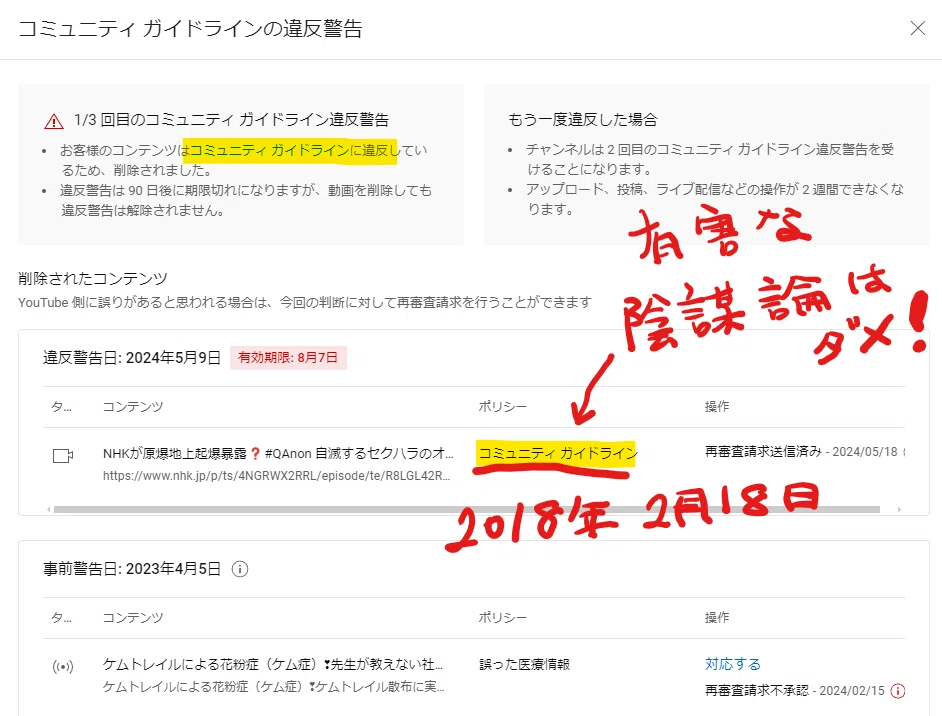
Task: Click the scrollbar right arrow
Action: coord(899,509)
